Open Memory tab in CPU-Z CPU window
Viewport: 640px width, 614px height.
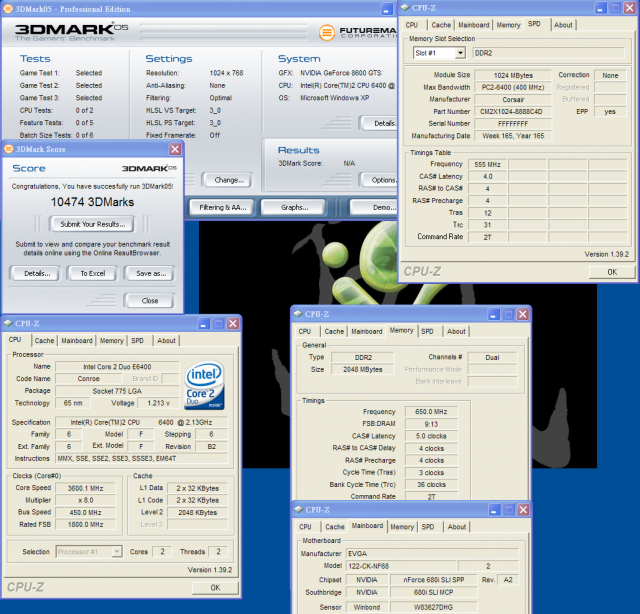pyautogui.click(x=111, y=340)
